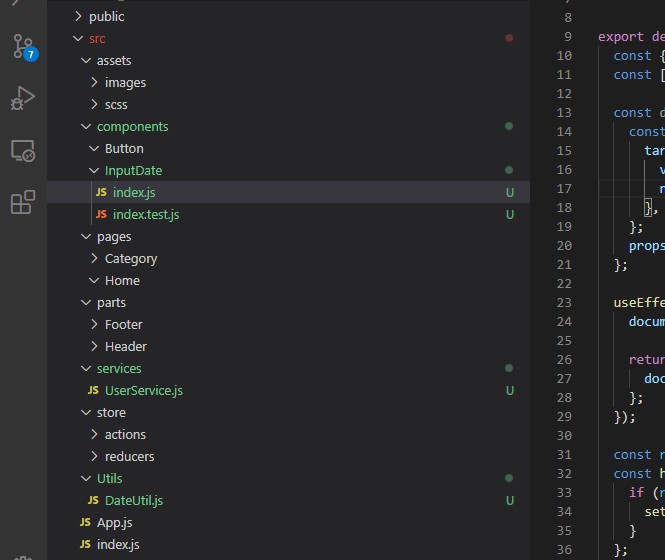Image resolution: width=665 pixels, height=560 pixels.
Task: Open the Extensions view
Action: tap(23, 202)
